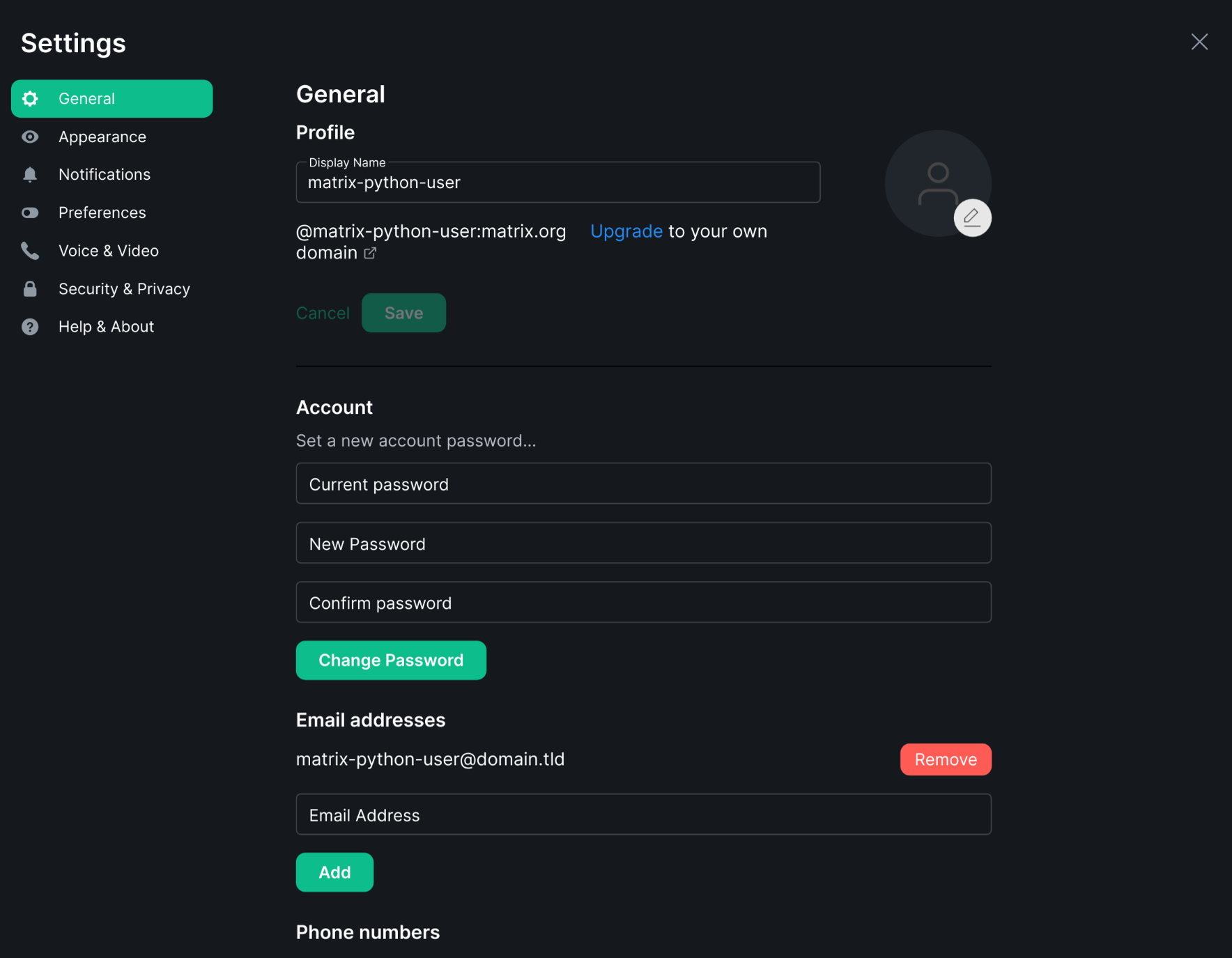Switch to the Appearance settings section
This screenshot has height=958, width=1232.
(102, 137)
